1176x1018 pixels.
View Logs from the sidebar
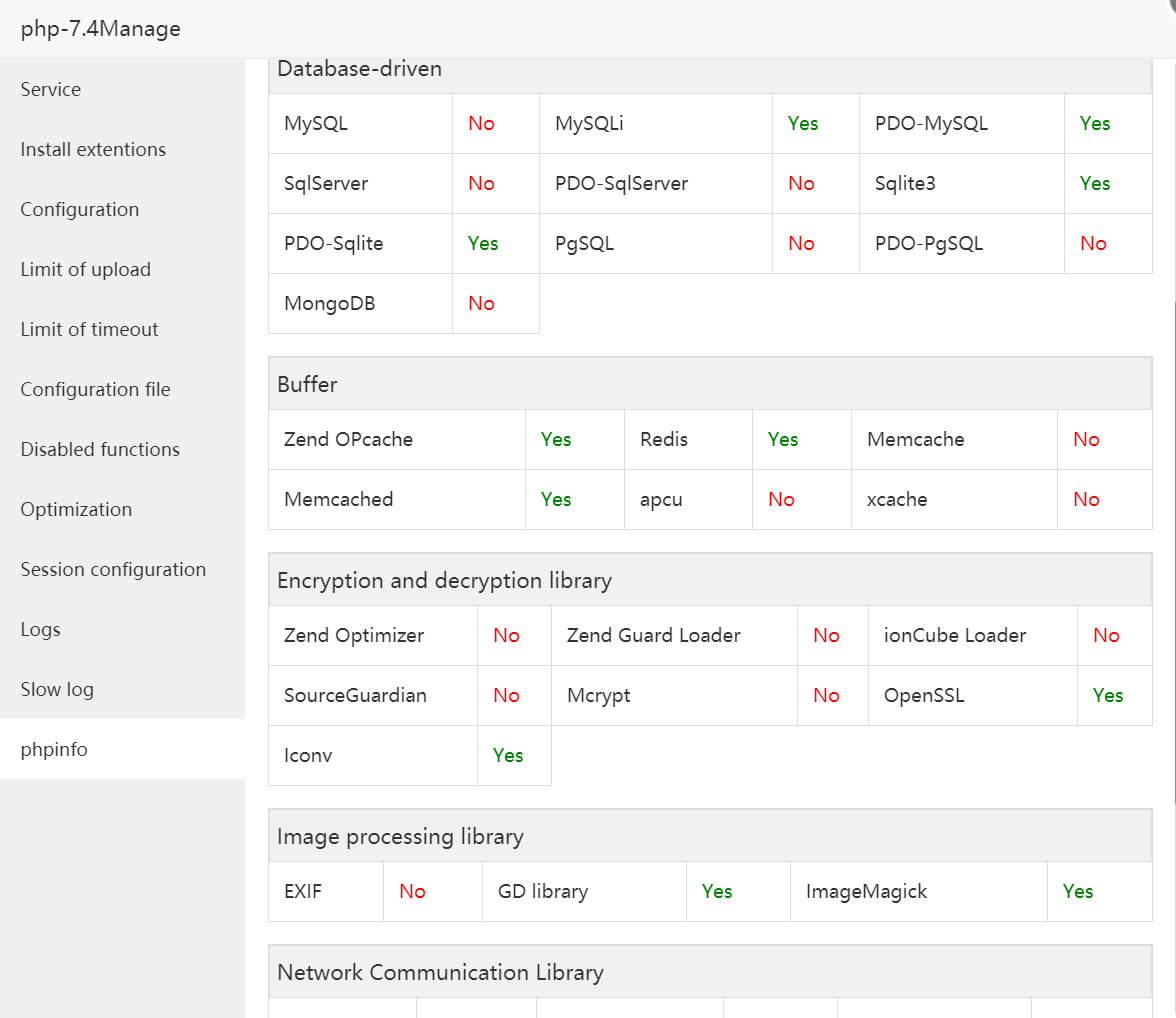pyautogui.click(x=41, y=629)
